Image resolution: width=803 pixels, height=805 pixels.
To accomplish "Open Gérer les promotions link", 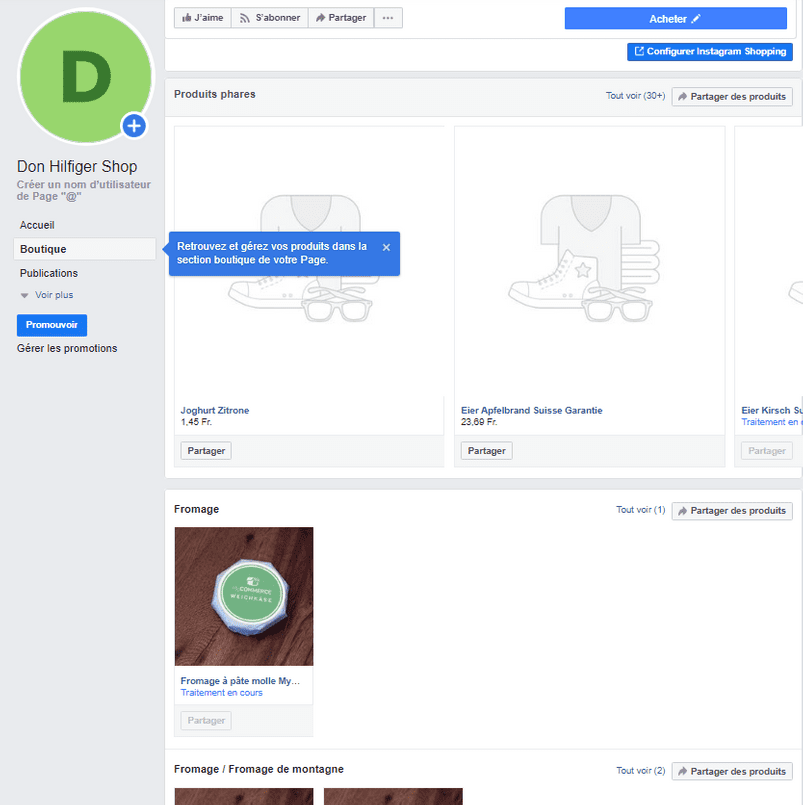I will [x=67, y=348].
